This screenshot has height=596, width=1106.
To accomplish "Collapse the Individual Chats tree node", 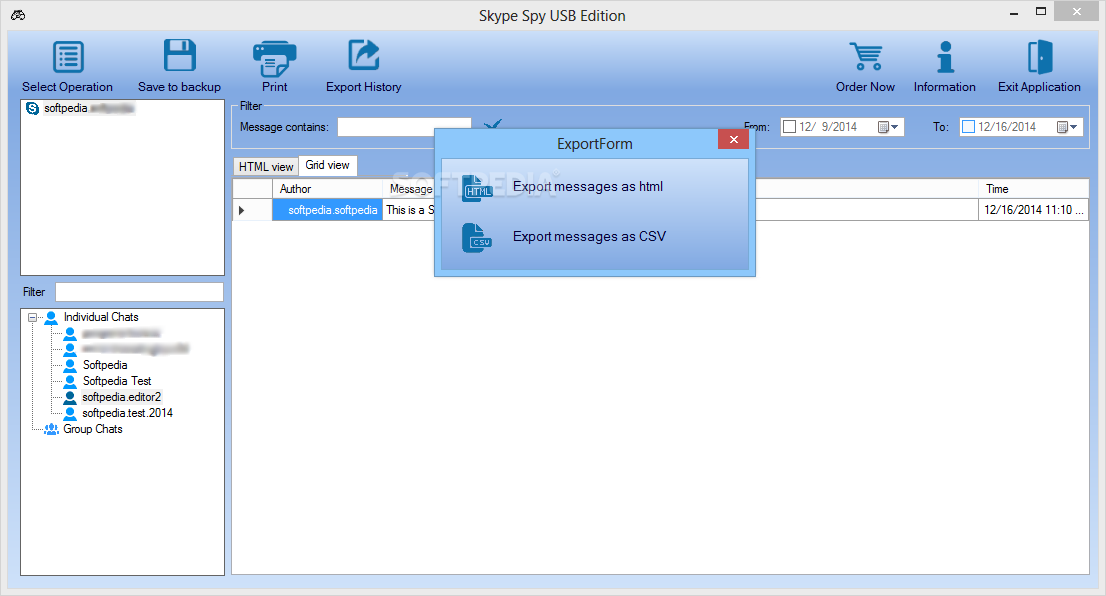I will [x=32, y=317].
